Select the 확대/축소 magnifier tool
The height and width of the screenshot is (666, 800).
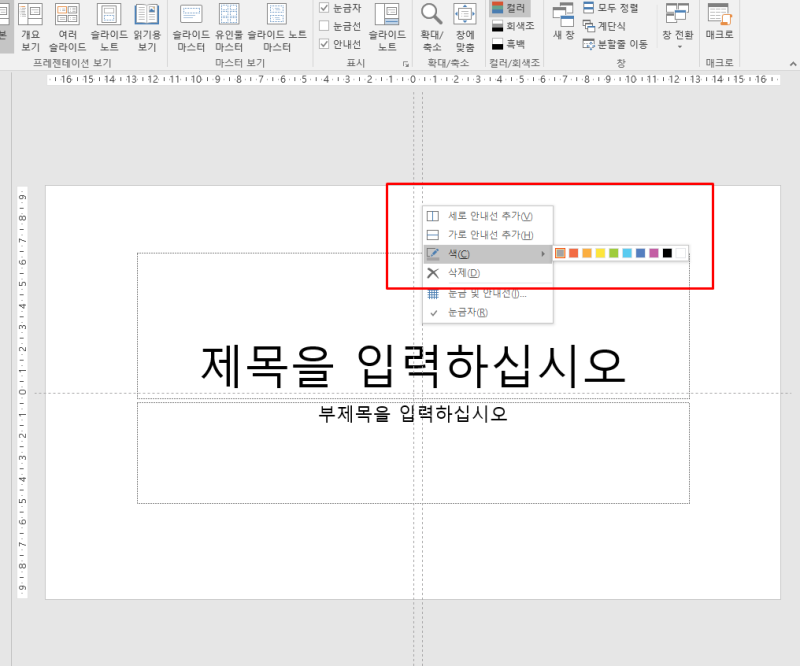(x=430, y=27)
